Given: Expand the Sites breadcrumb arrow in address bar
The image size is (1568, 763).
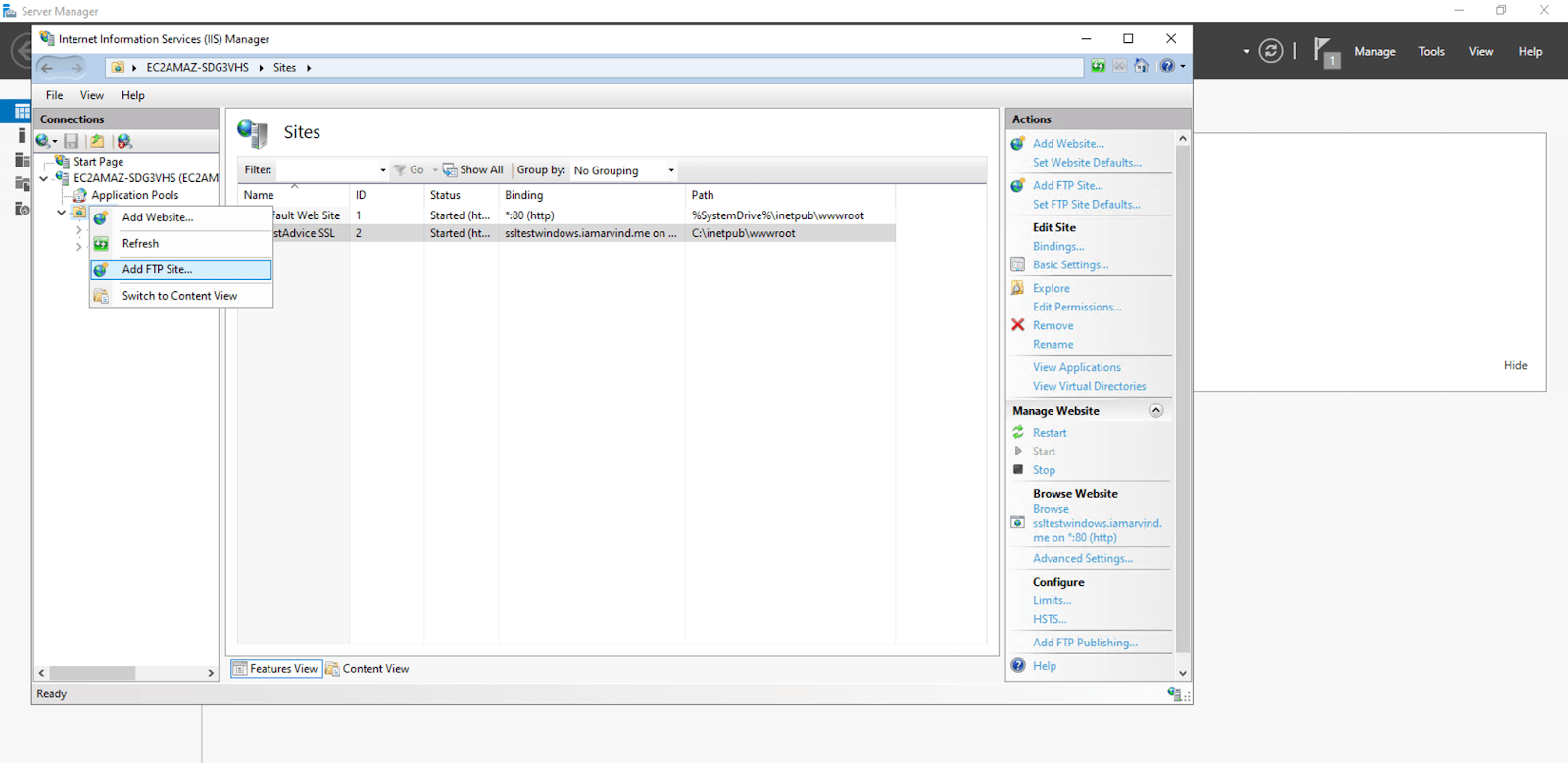Looking at the screenshot, I should 309,68.
